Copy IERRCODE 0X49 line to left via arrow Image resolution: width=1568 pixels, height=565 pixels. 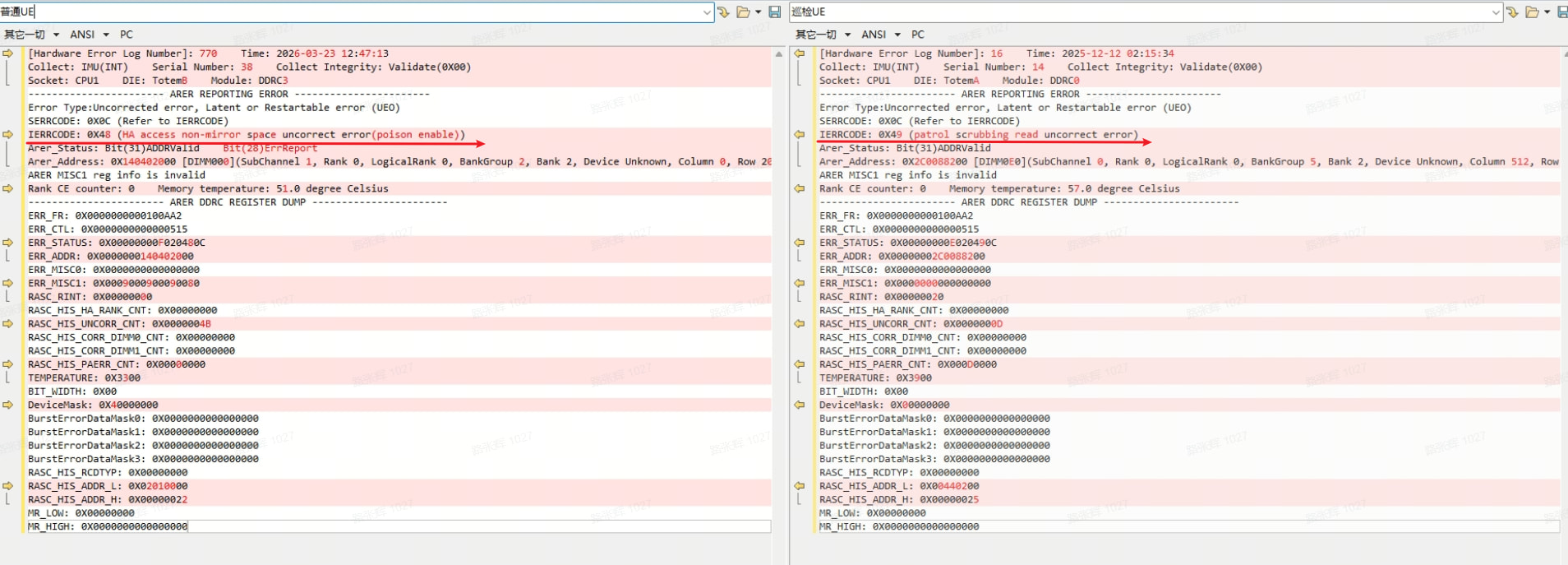(799, 135)
